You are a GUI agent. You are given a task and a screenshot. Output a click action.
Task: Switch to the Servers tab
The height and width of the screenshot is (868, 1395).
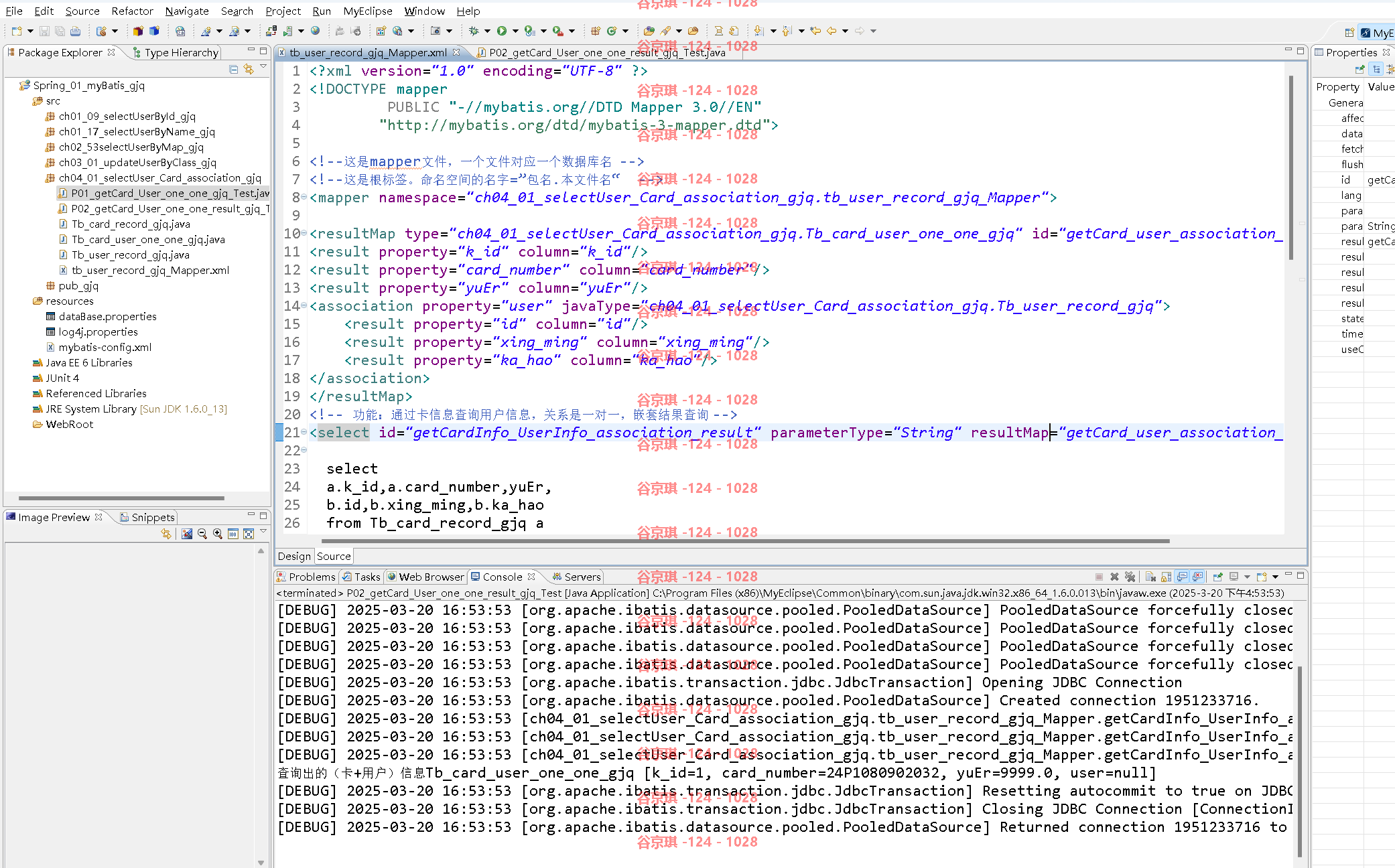coord(576,577)
